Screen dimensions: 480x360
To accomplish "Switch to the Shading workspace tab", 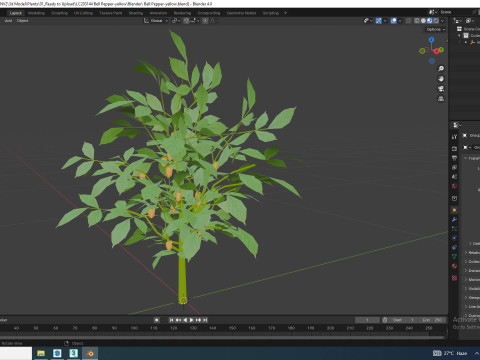I will click(x=136, y=13).
